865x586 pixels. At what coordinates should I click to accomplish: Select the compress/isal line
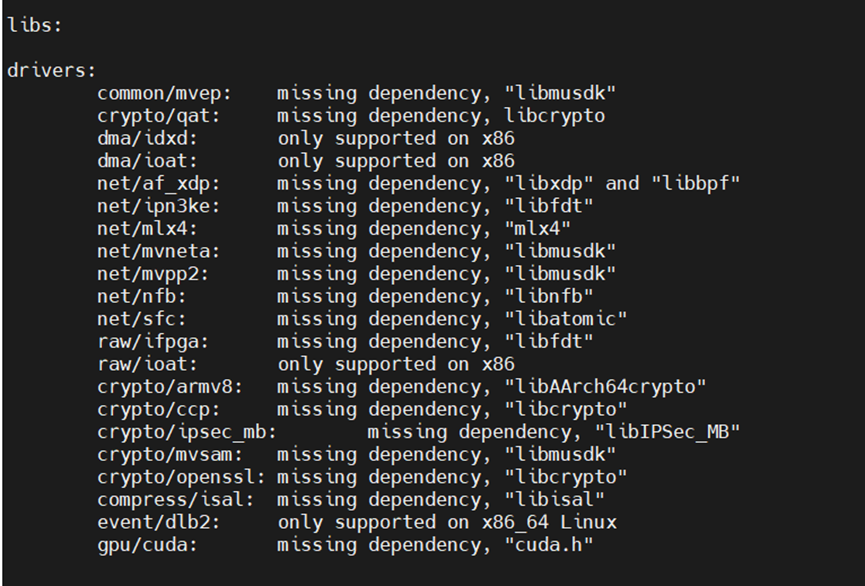click(x=351, y=500)
